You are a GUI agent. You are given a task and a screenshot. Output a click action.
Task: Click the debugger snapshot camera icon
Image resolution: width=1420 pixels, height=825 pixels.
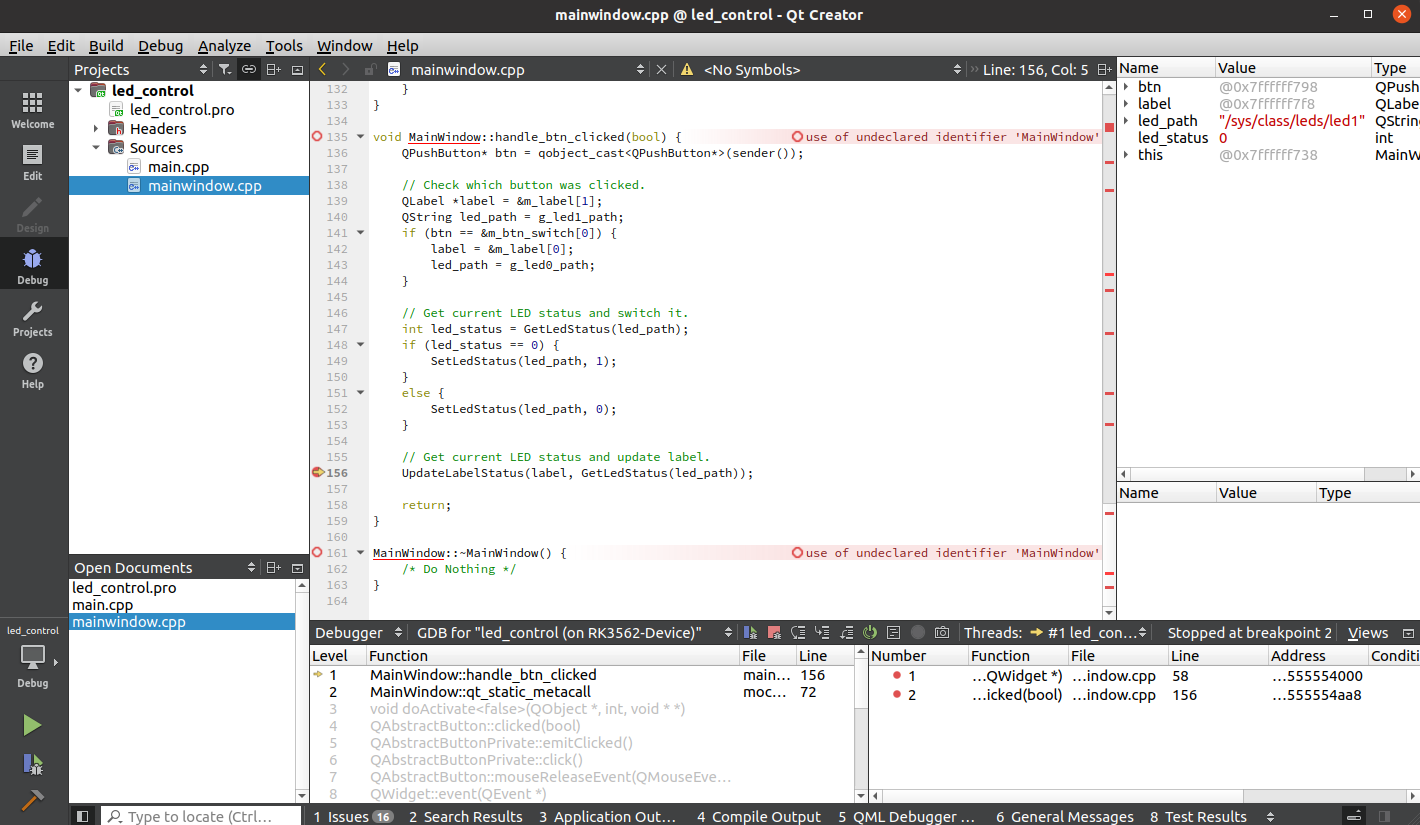pyautogui.click(x=941, y=633)
